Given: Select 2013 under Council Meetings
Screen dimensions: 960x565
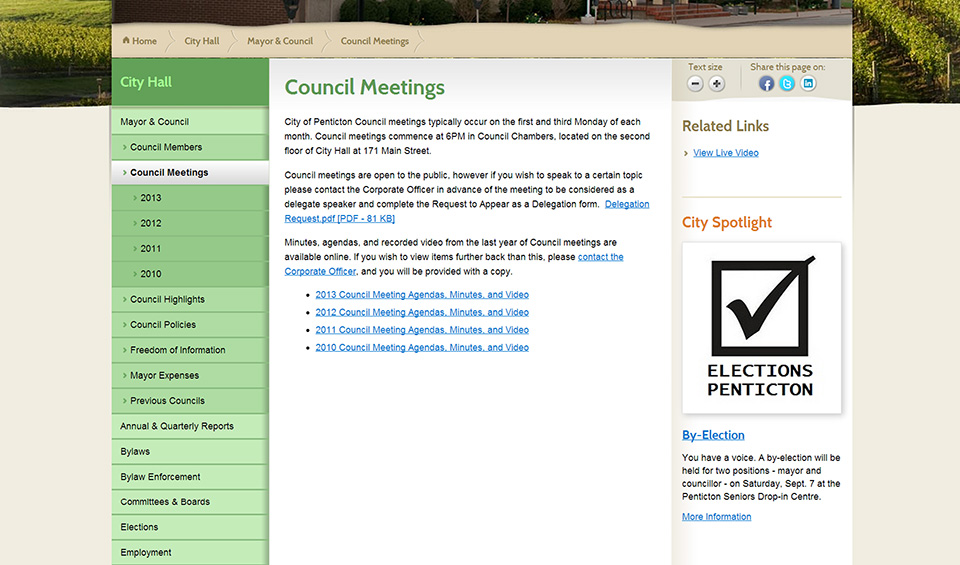Looking at the screenshot, I should pos(151,198).
